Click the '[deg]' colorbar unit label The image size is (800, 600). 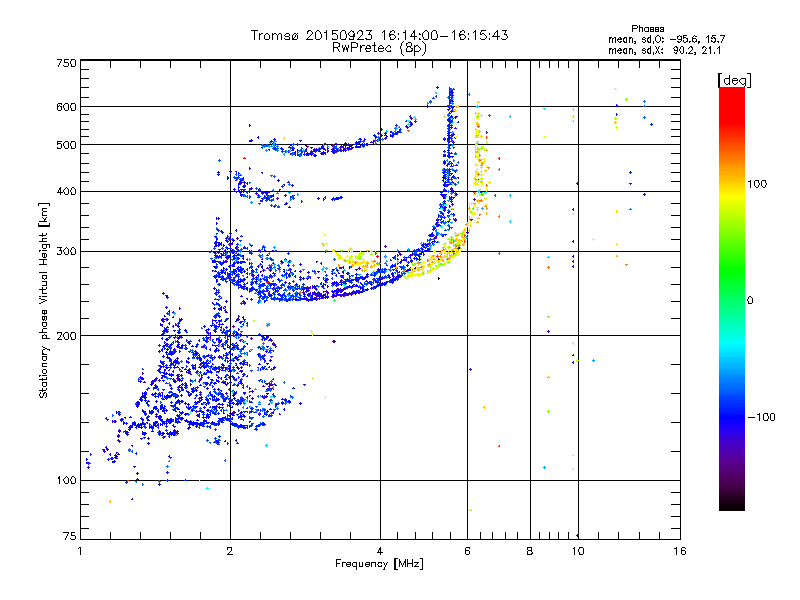(734, 80)
